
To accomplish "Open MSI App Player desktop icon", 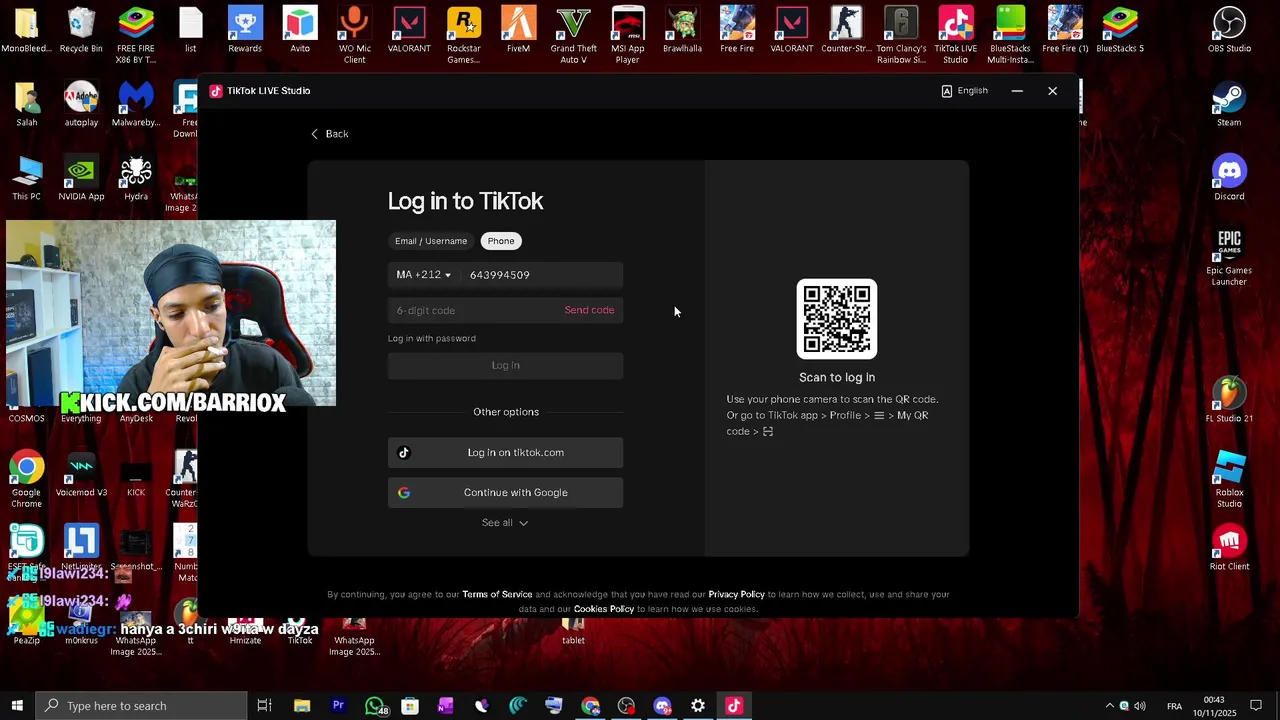I will 627,35.
